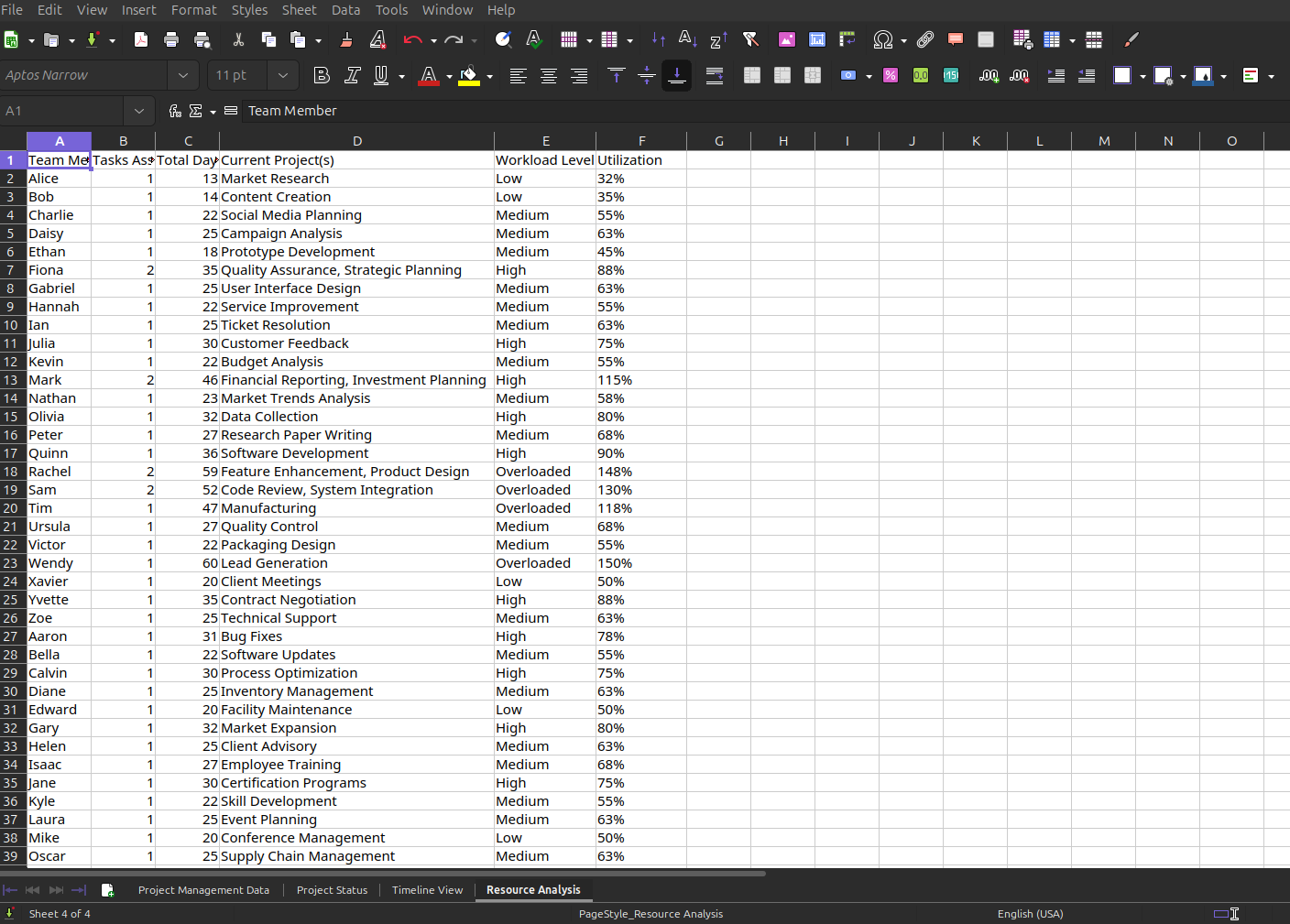1290x924 pixels.
Task: Expand the Name Box dropdown
Action: click(x=138, y=111)
